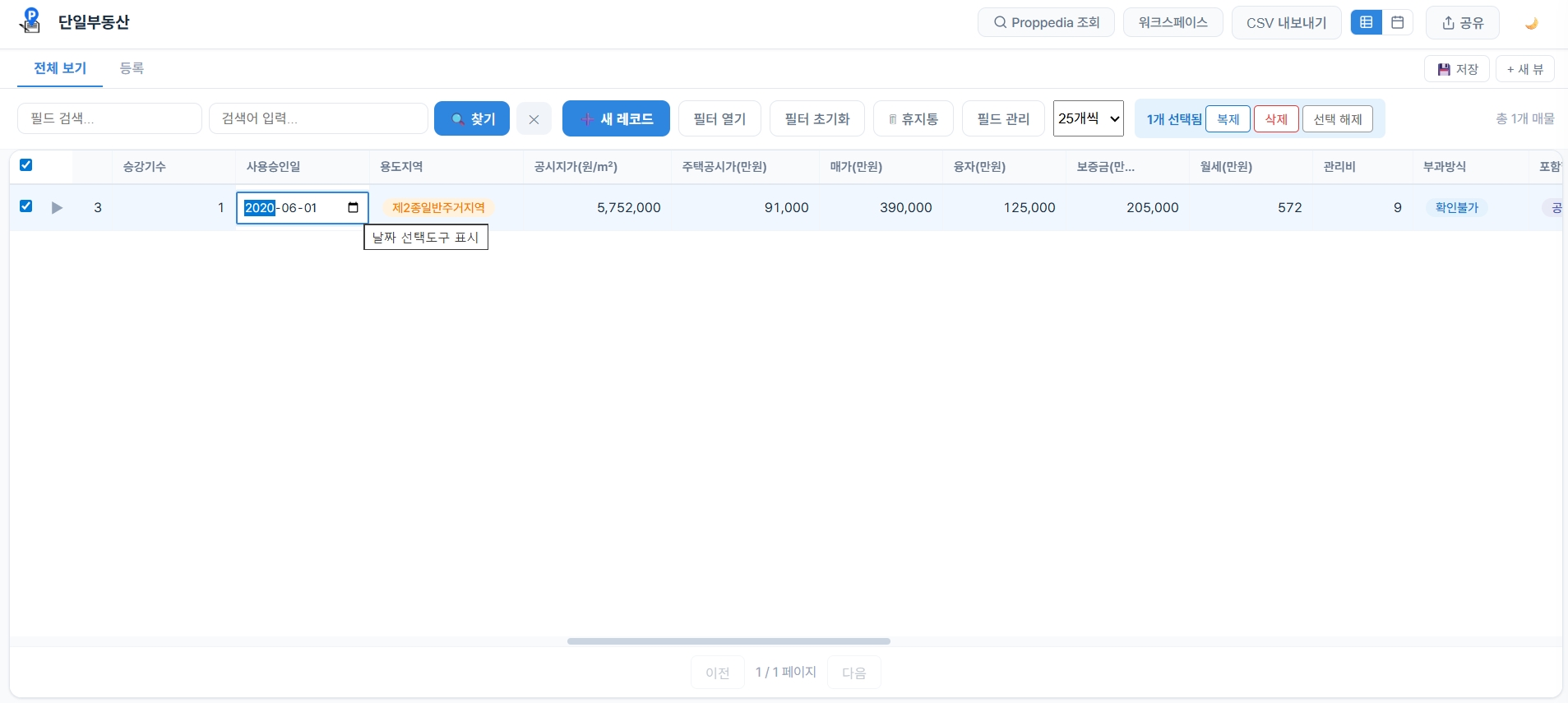
Task: Focus the 필드 검색 input
Action: pos(109,118)
